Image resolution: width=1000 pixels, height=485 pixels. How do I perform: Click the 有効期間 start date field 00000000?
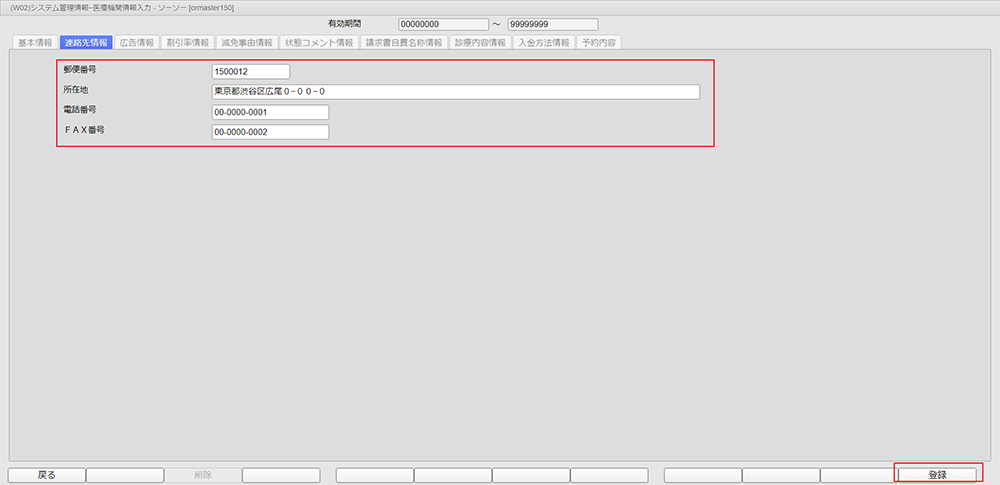[443, 25]
